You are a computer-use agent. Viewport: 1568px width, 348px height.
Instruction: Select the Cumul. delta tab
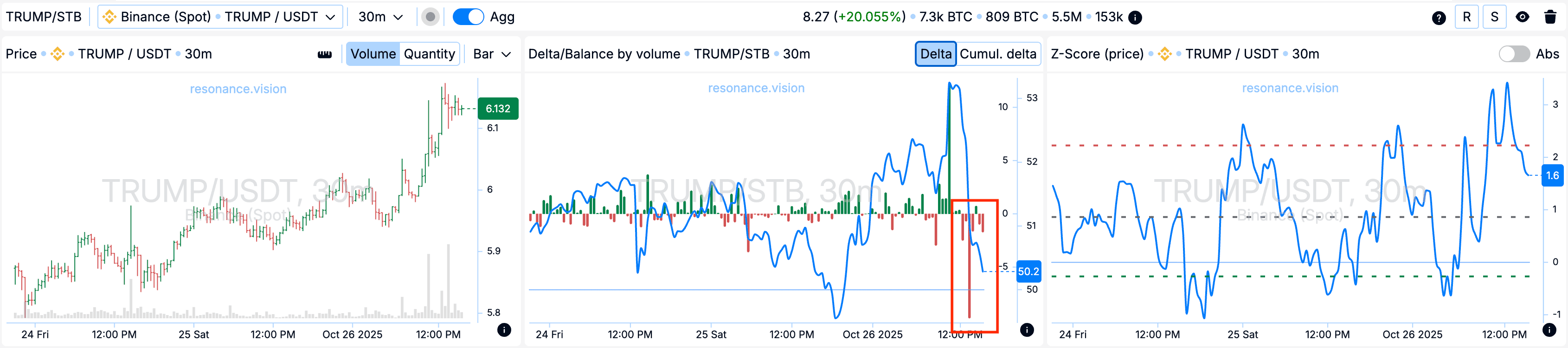click(x=998, y=54)
